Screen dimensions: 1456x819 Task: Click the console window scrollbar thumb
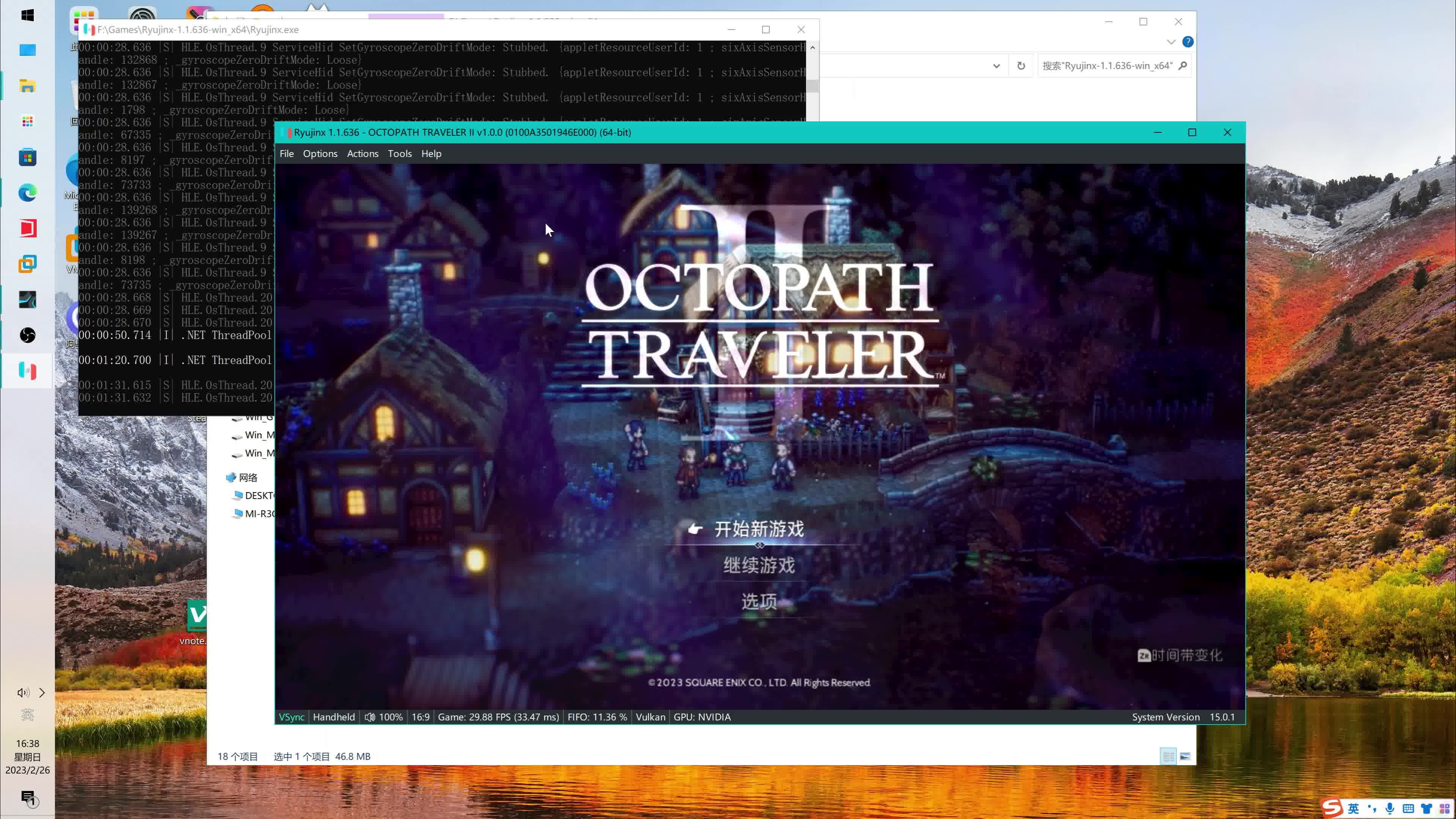pyautogui.click(x=813, y=86)
